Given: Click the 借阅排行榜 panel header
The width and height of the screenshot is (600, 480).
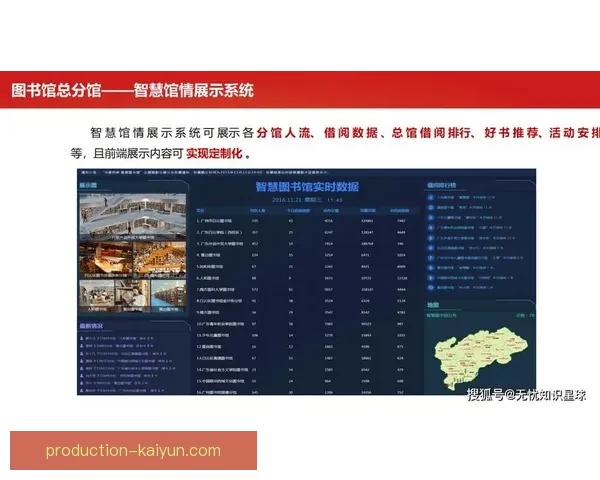Looking at the screenshot, I should (x=441, y=185).
